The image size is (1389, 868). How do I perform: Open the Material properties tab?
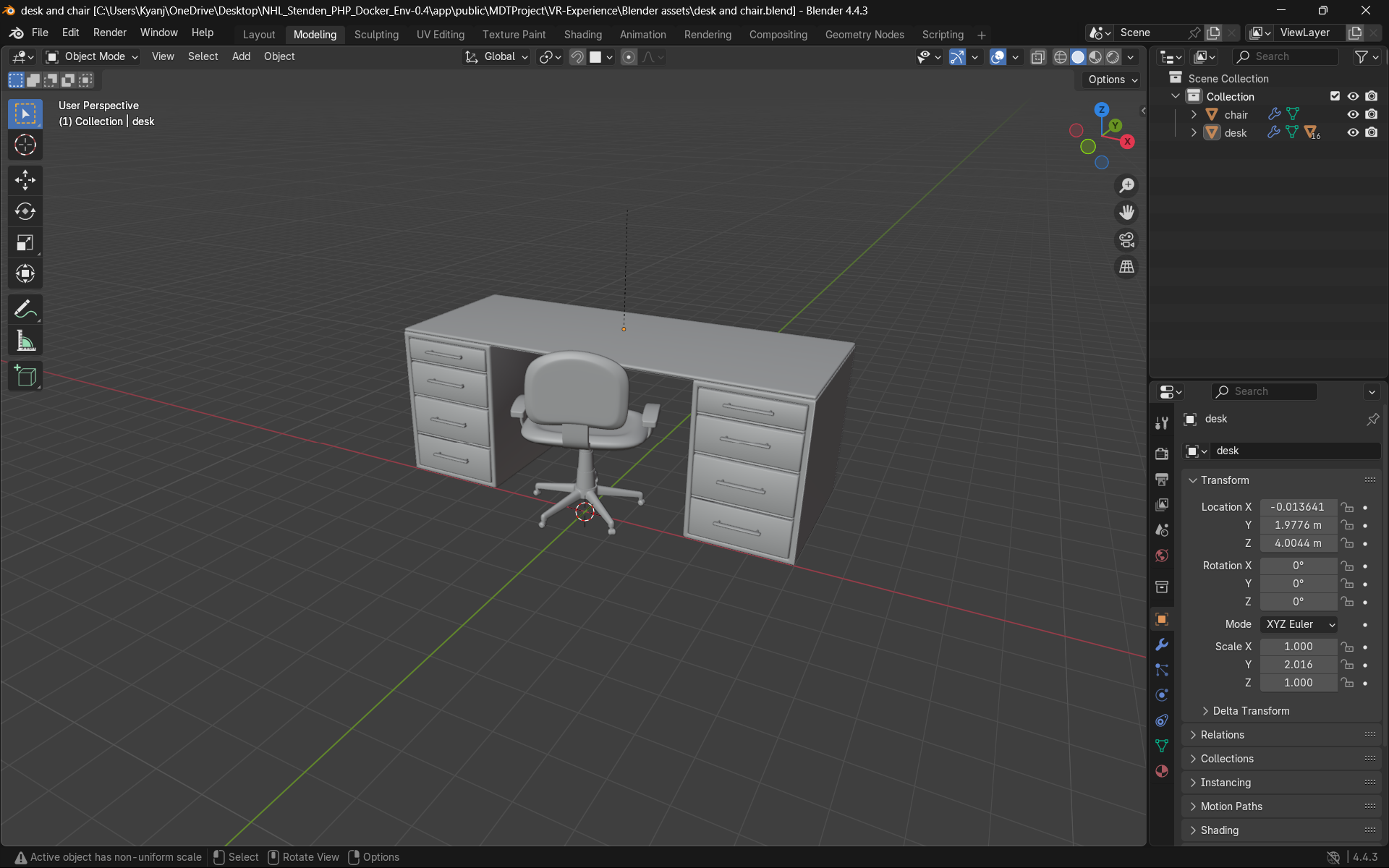pyautogui.click(x=1162, y=771)
